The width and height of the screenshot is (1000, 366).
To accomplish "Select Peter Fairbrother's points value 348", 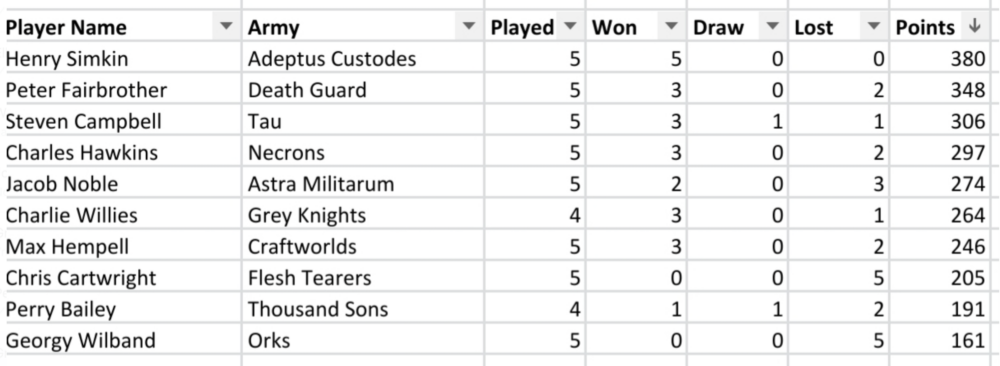I will pos(939,90).
